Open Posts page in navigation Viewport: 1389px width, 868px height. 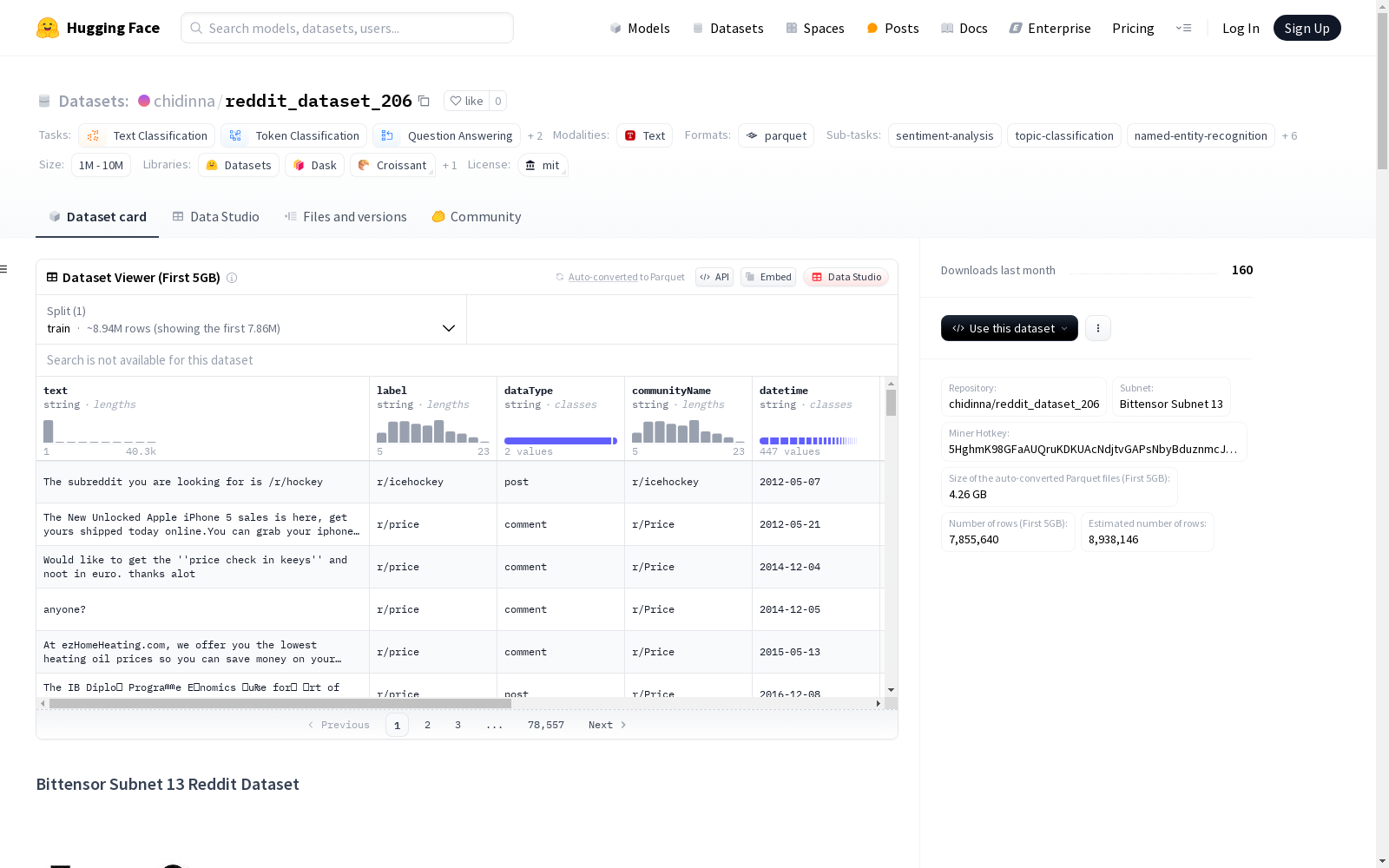[892, 28]
